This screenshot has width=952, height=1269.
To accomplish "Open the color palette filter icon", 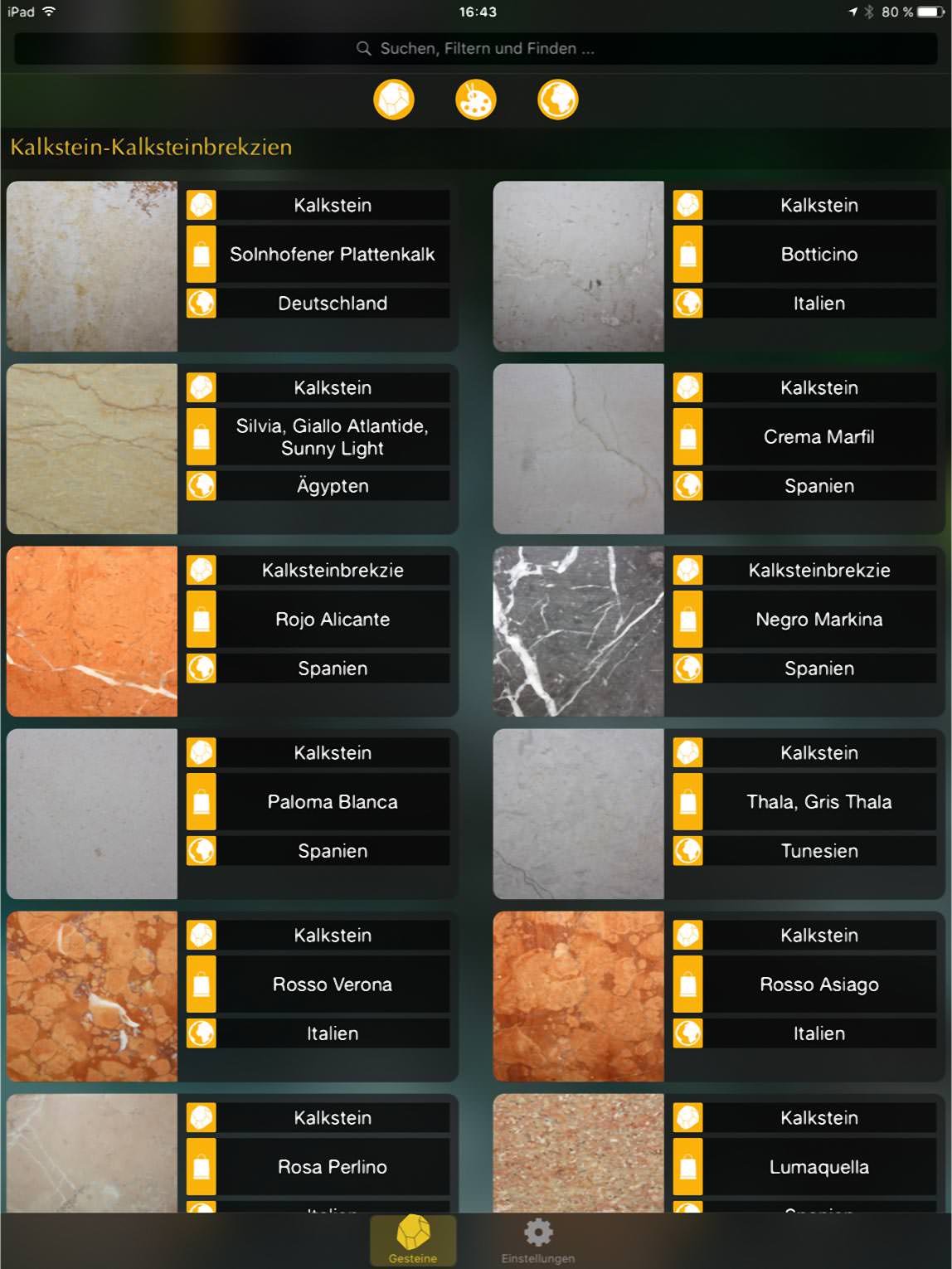I will [476, 100].
